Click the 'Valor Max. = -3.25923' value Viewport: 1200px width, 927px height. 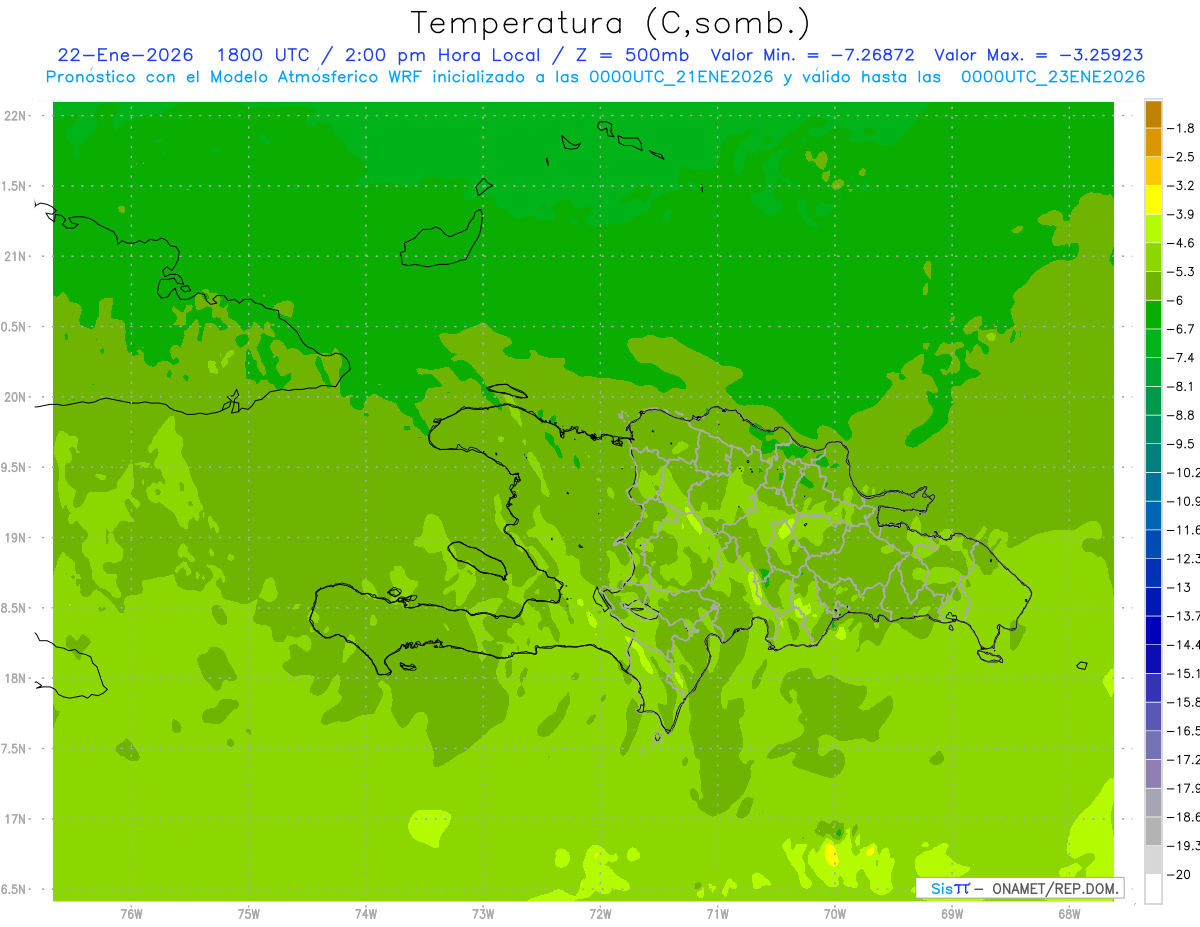tap(1039, 55)
